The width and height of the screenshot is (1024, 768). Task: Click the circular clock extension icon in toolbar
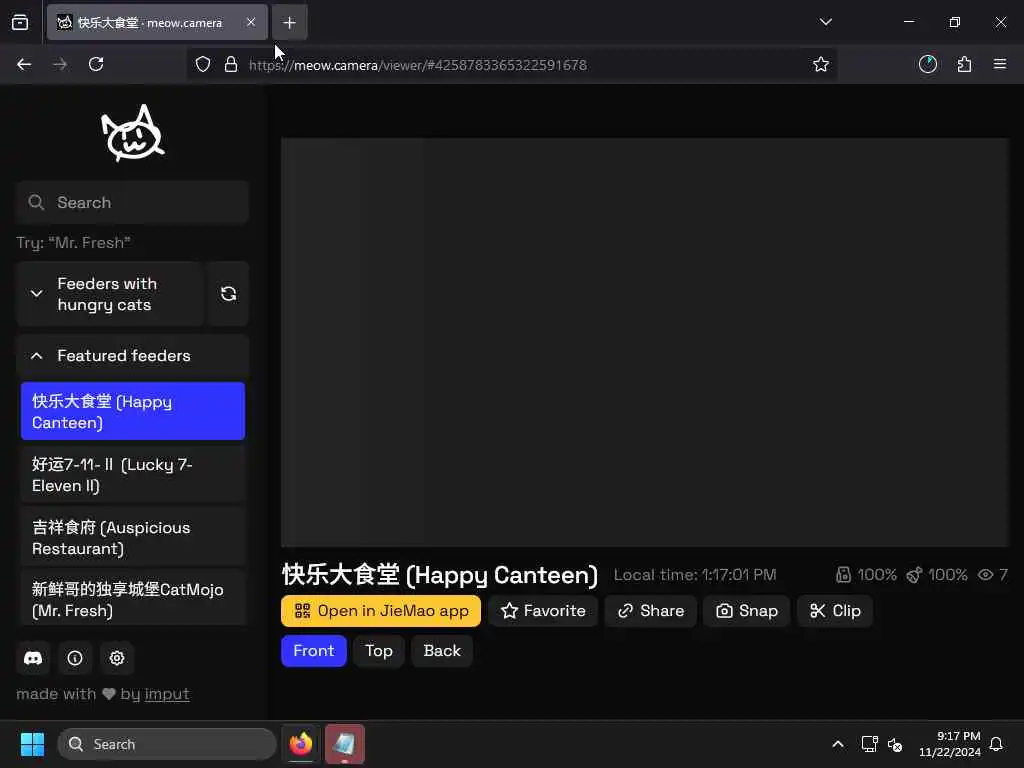[x=928, y=65]
